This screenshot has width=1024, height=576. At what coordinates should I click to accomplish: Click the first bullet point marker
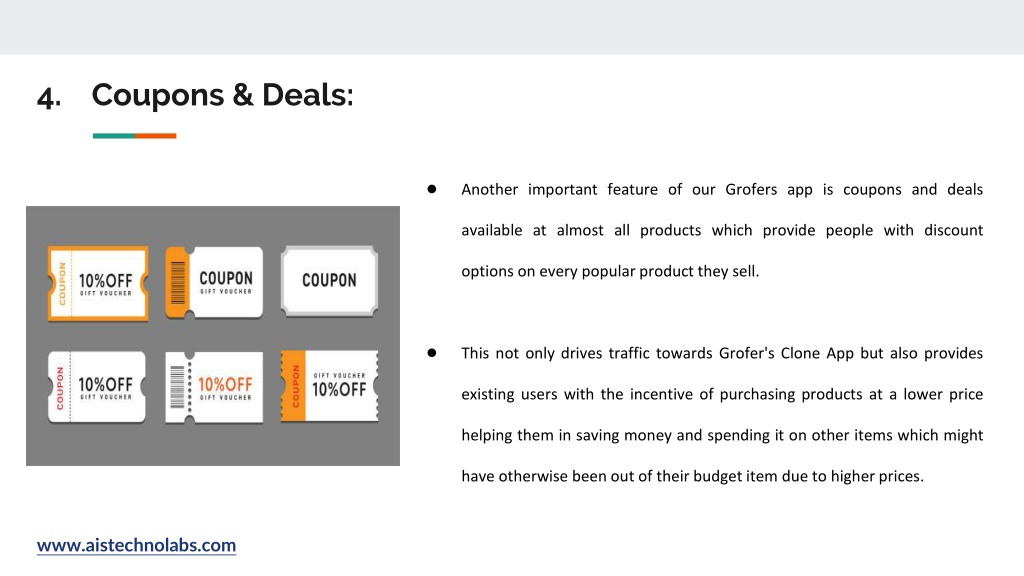click(432, 189)
